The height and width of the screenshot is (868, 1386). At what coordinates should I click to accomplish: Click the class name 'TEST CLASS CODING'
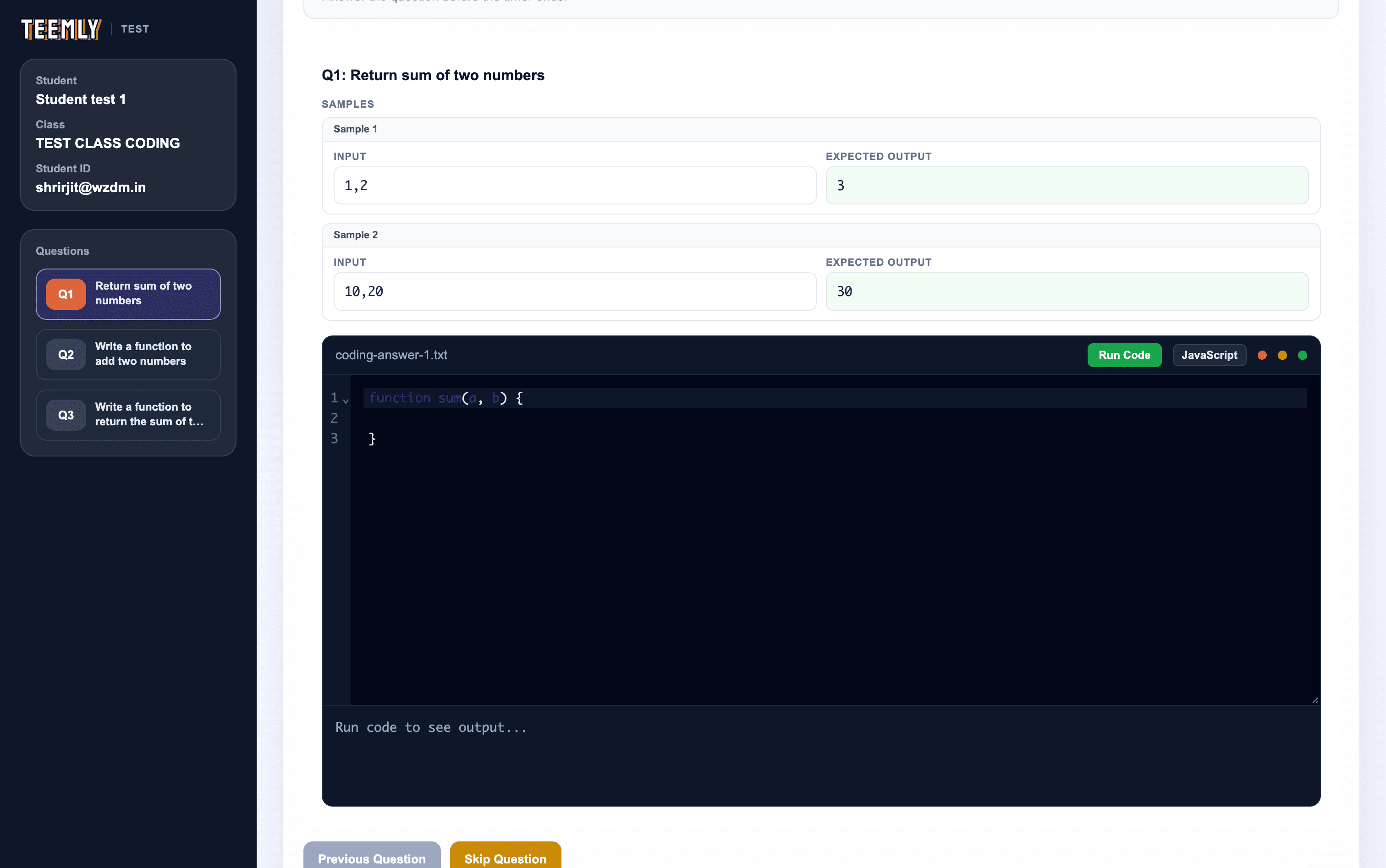click(108, 143)
